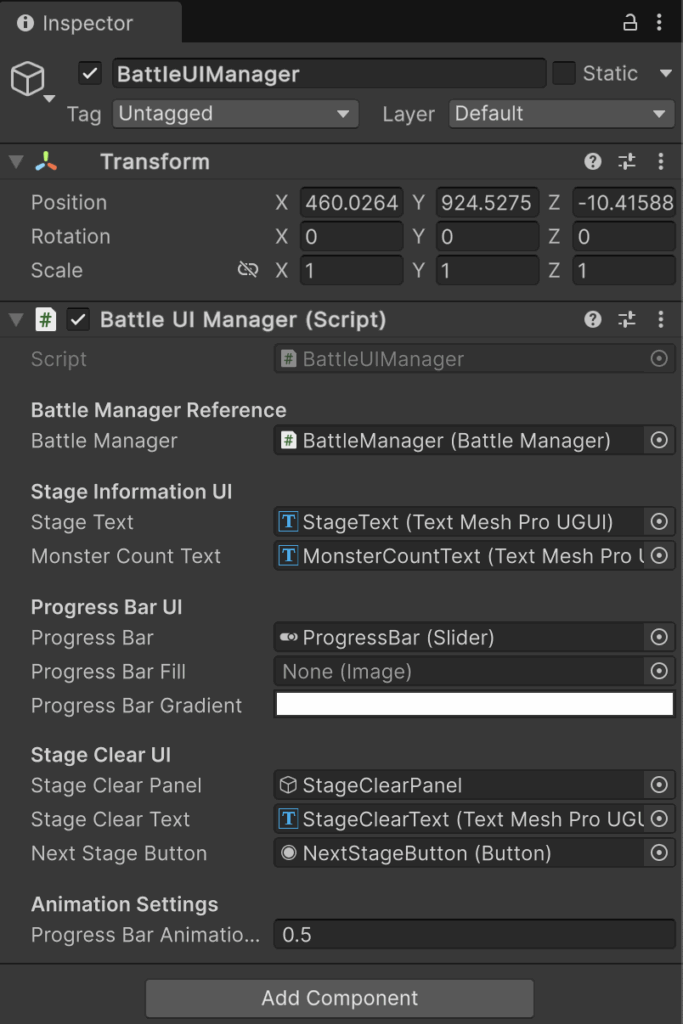Toggle constrained proportions link icon for Scale
This screenshot has width=683, height=1024.
(248, 270)
